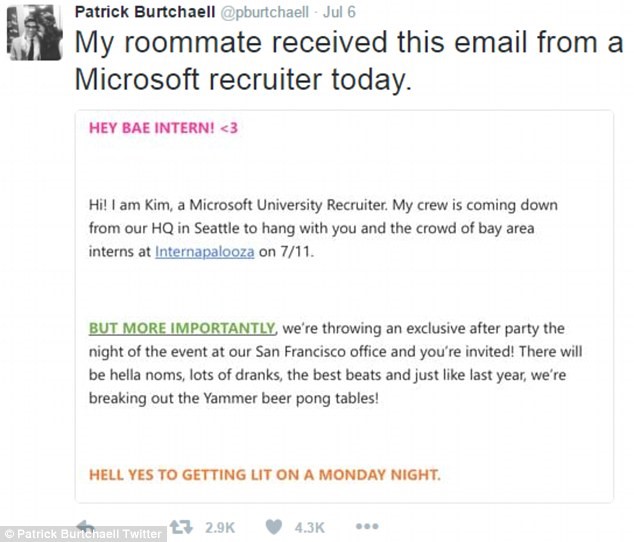Image resolution: width=634 pixels, height=542 pixels.
Task: Click the BUT MORE IMPORTANTLY underlined text
Action: [182, 328]
